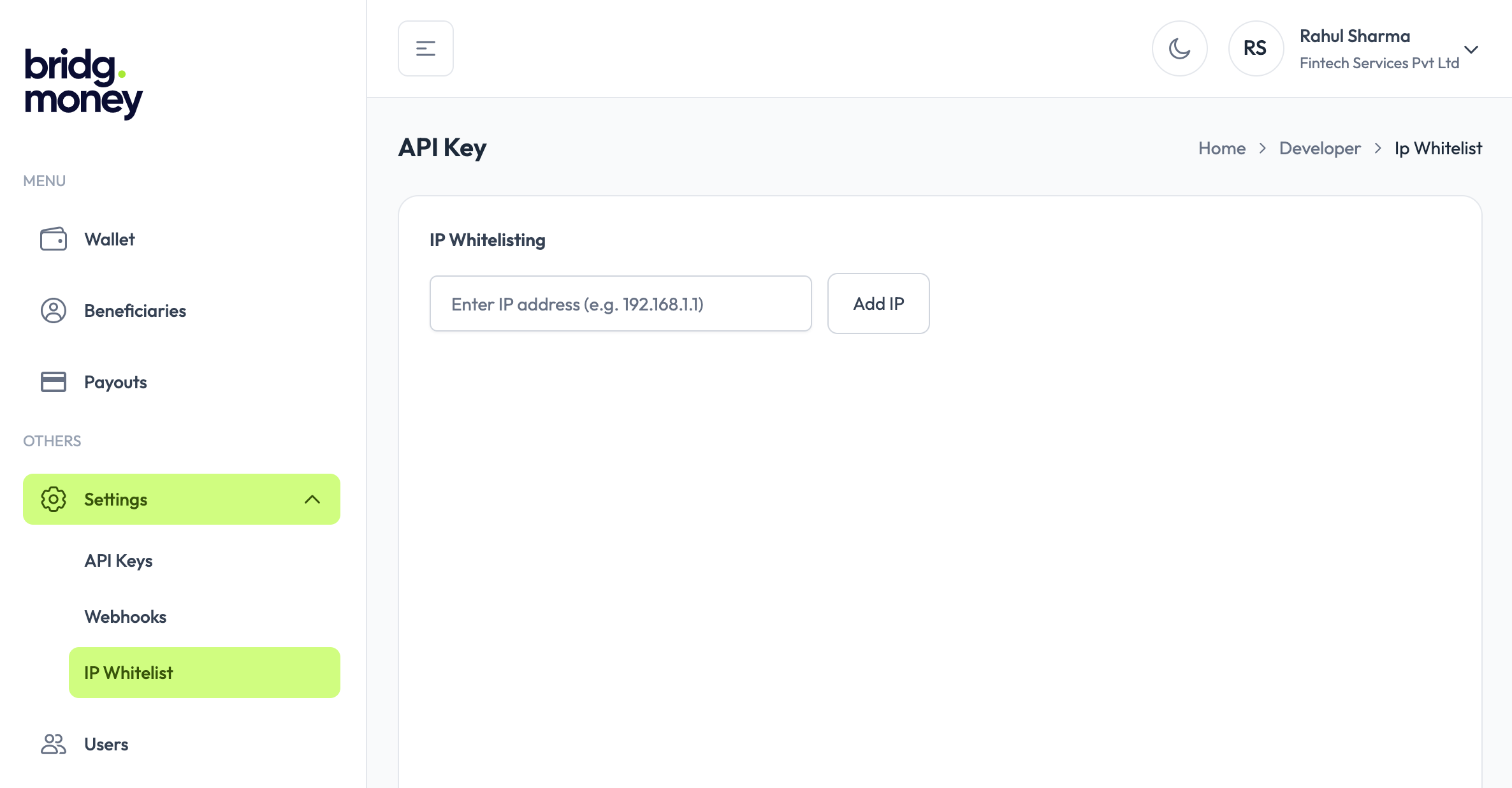The width and height of the screenshot is (1512, 788).
Task: Focus the Enter IP address field
Action: 620,304
